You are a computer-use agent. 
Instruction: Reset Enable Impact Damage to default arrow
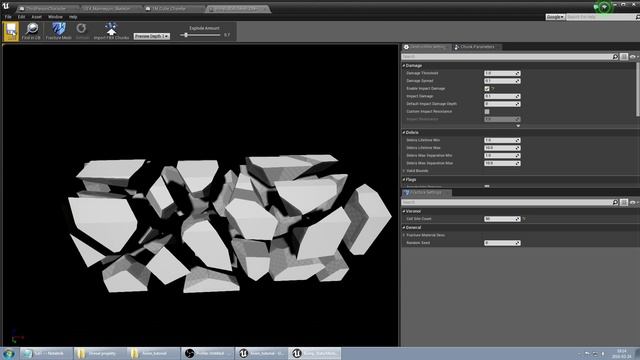493,89
